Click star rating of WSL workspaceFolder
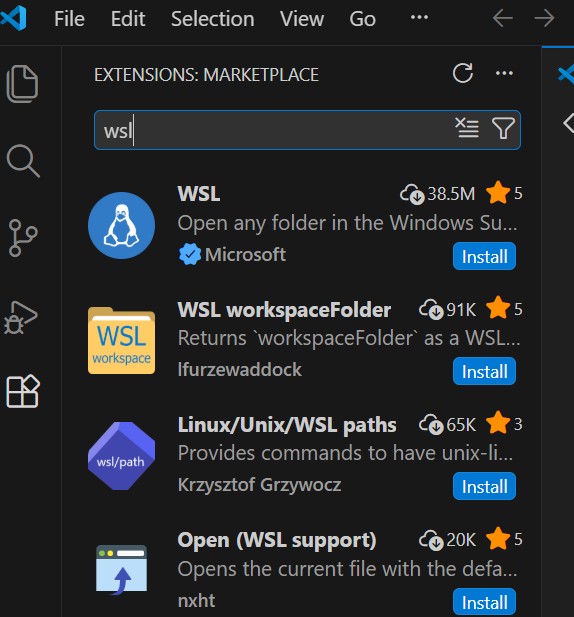Image resolution: width=574 pixels, height=617 pixels. (x=504, y=309)
